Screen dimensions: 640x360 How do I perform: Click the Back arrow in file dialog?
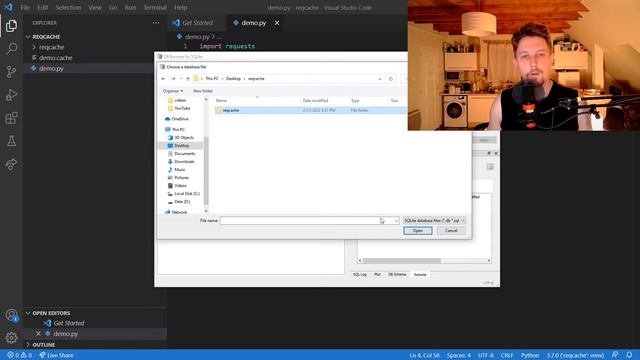point(163,78)
